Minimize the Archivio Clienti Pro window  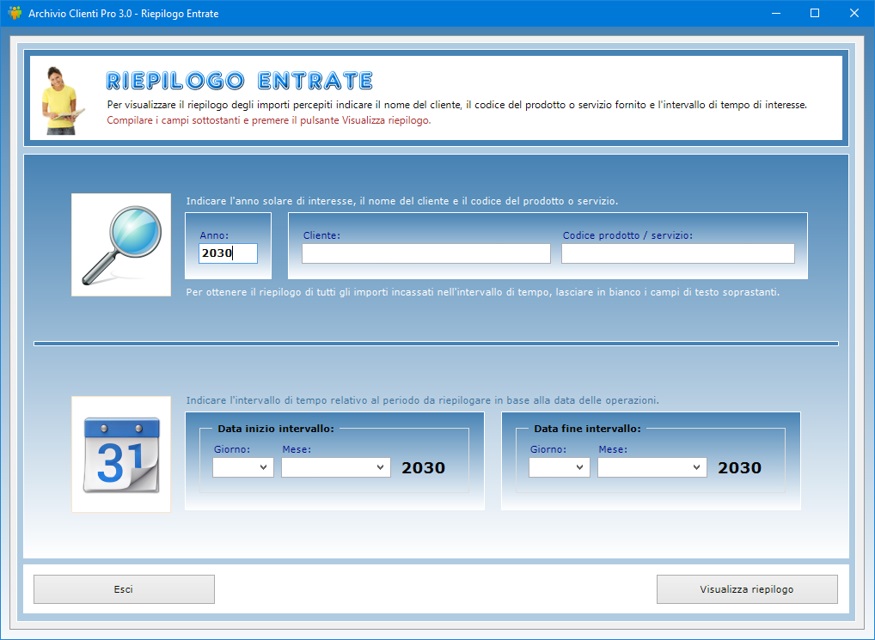click(776, 13)
